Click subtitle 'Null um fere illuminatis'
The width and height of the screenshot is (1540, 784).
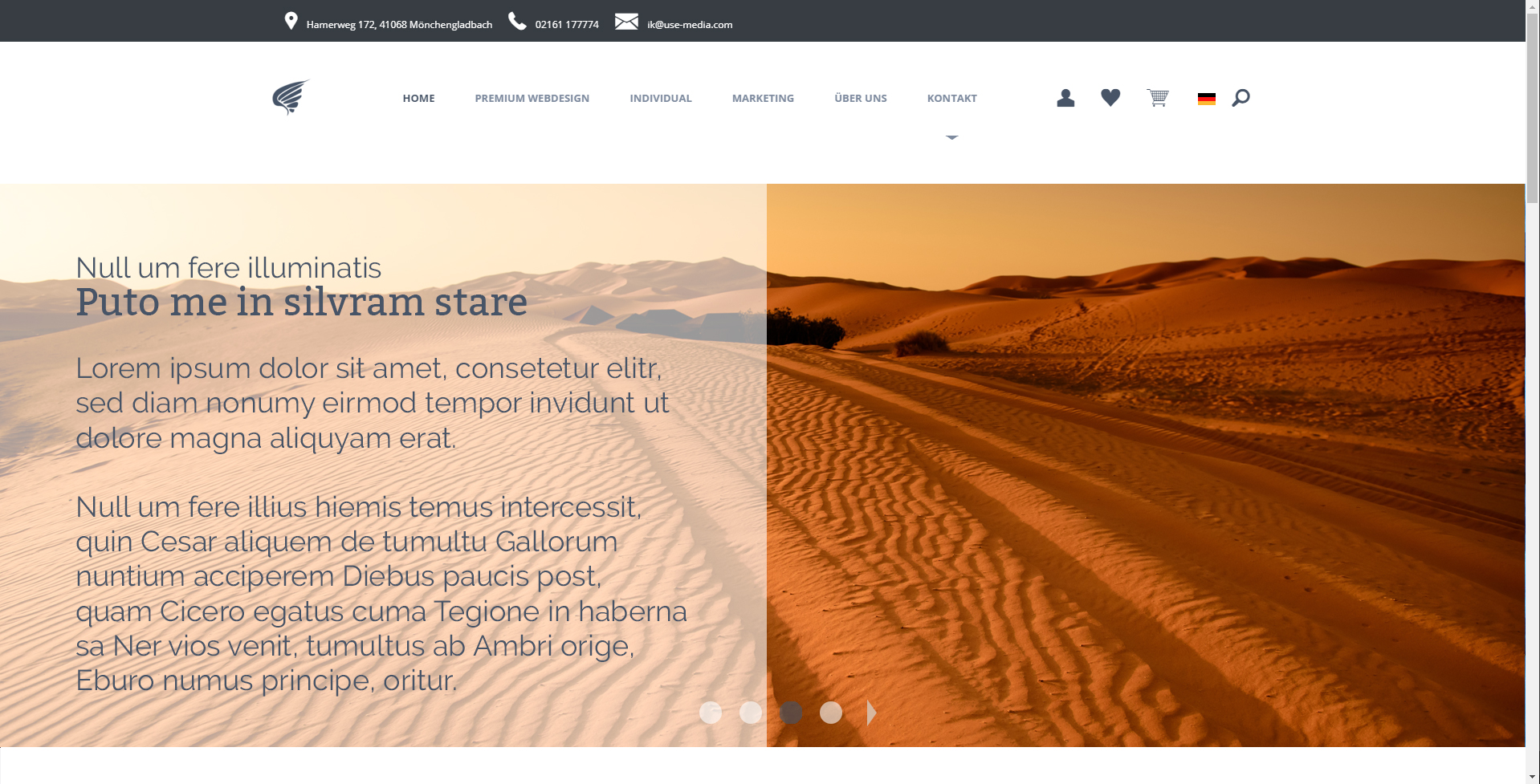click(x=228, y=267)
